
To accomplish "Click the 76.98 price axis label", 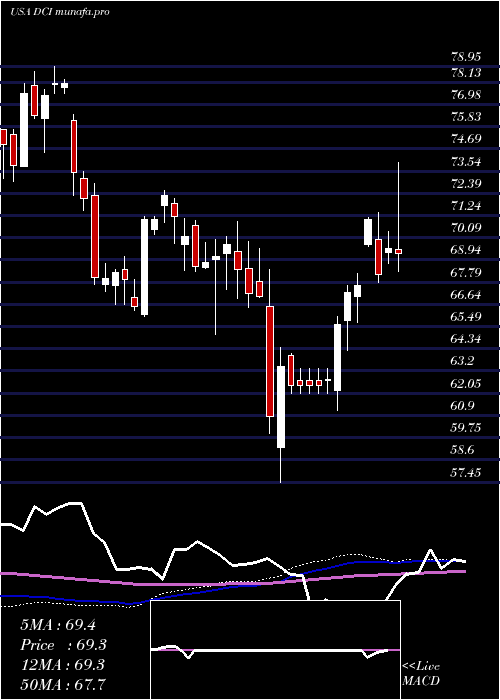I will [467, 95].
